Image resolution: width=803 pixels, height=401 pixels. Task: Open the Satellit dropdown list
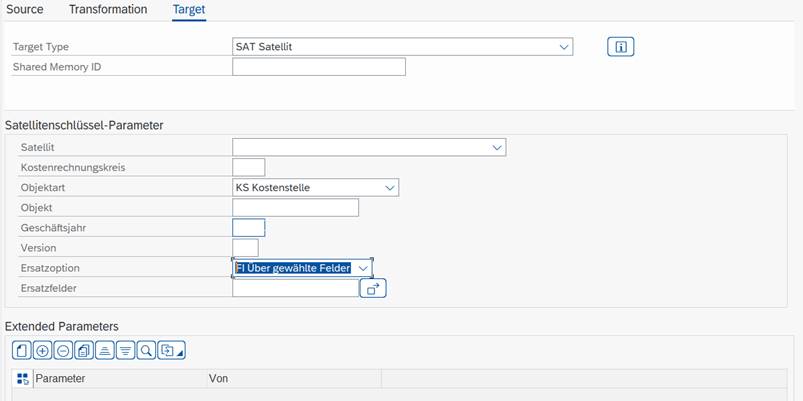[x=497, y=147]
